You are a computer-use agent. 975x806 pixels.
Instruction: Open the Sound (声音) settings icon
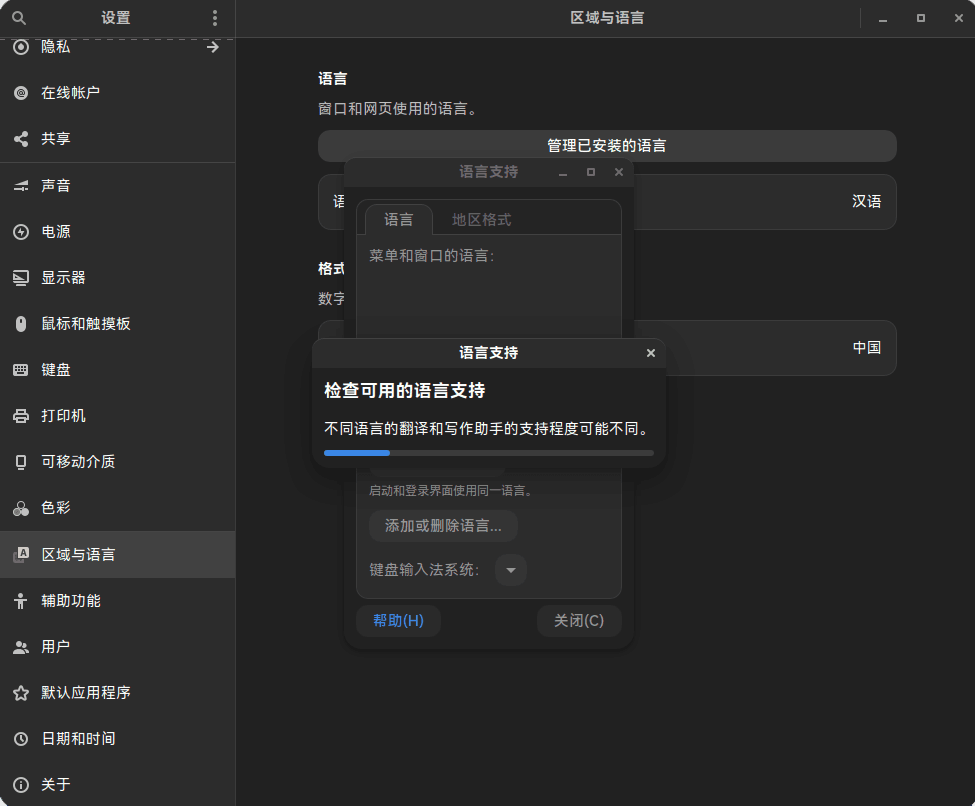click(x=22, y=185)
